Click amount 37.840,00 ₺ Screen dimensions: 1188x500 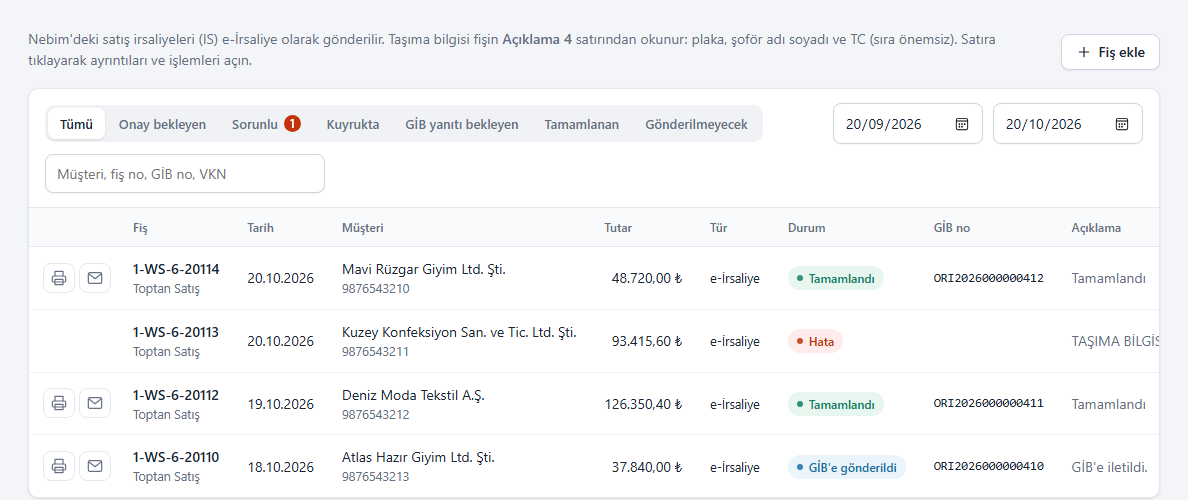pos(647,467)
